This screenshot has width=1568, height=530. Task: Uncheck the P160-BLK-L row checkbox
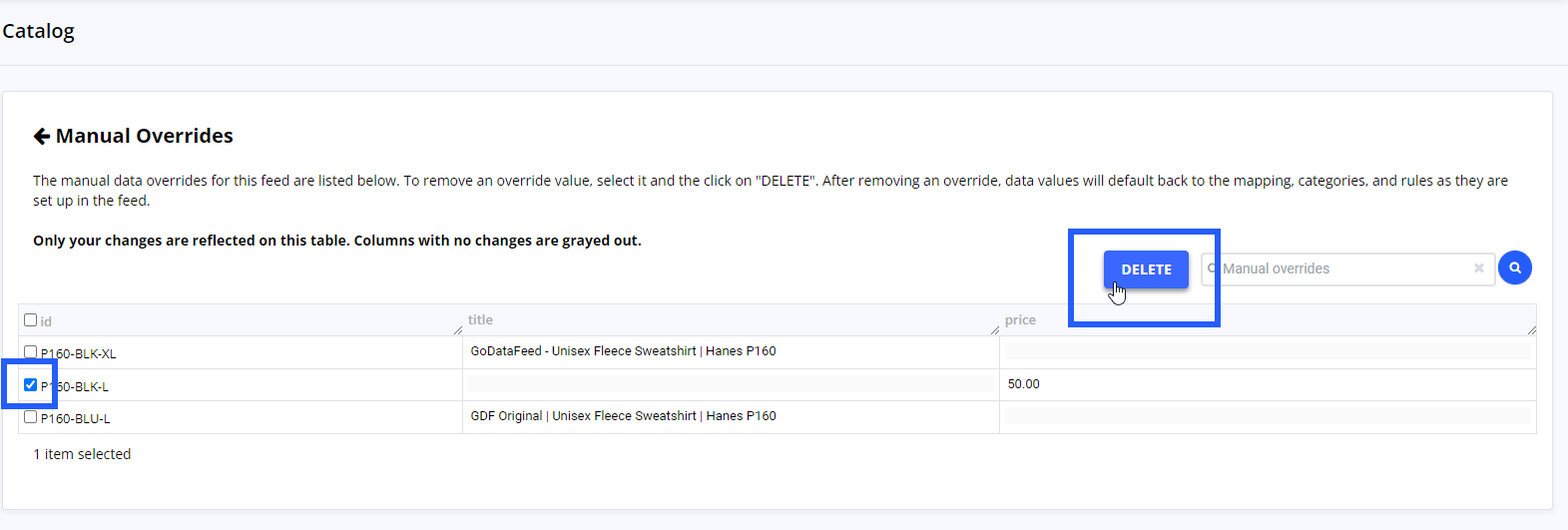pos(31,385)
